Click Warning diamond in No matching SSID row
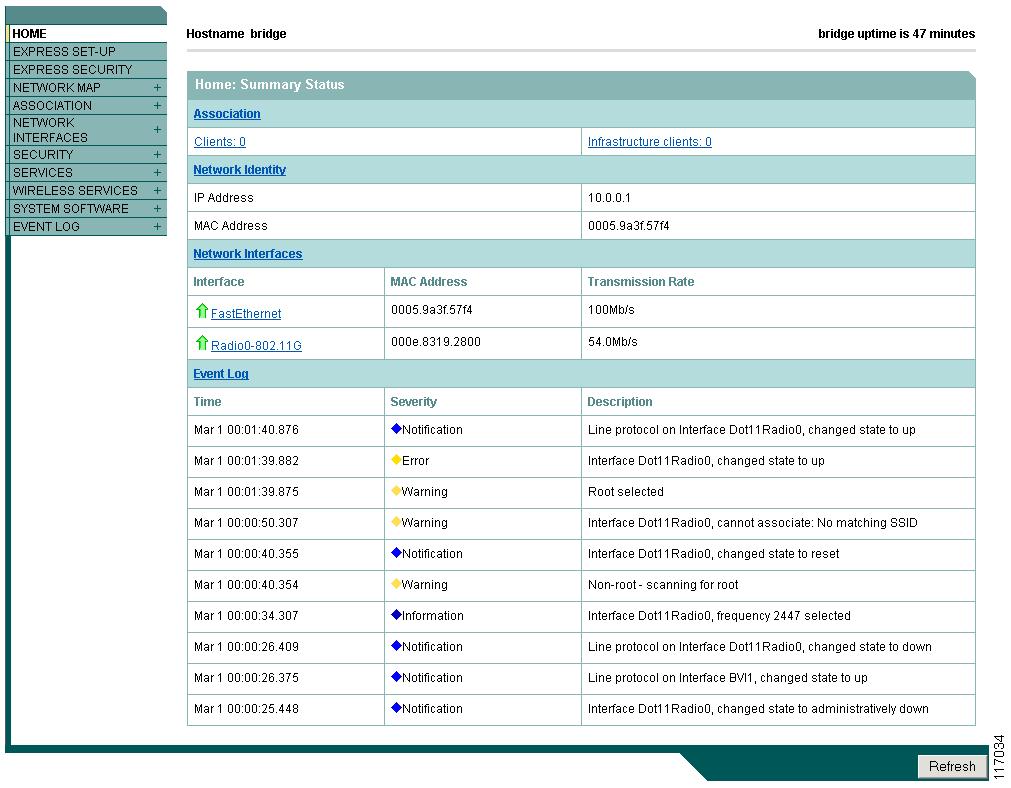This screenshot has height=788, width=1011. (396, 522)
